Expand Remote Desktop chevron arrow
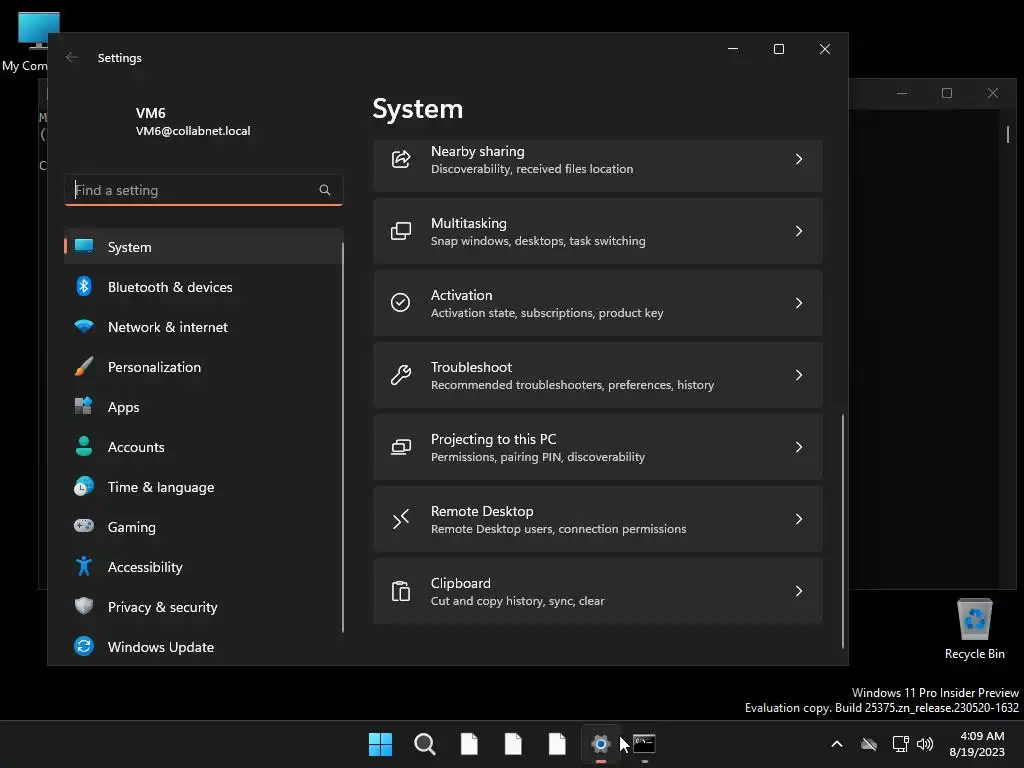Screen dimensions: 1024x768 [799, 519]
